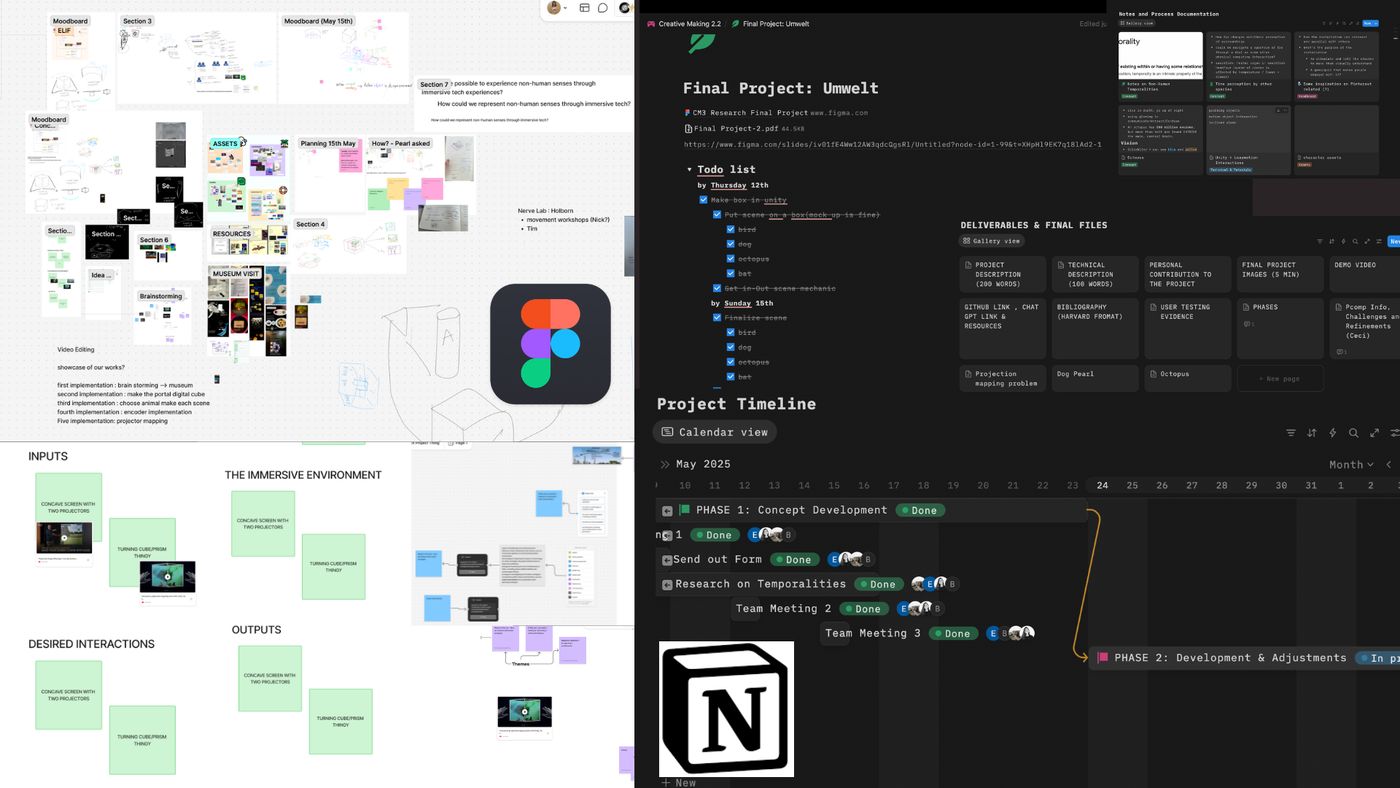This screenshot has height=788, width=1400.
Task: Click the filter icon in Deliverables gallery toolbar
Action: 1320,241
